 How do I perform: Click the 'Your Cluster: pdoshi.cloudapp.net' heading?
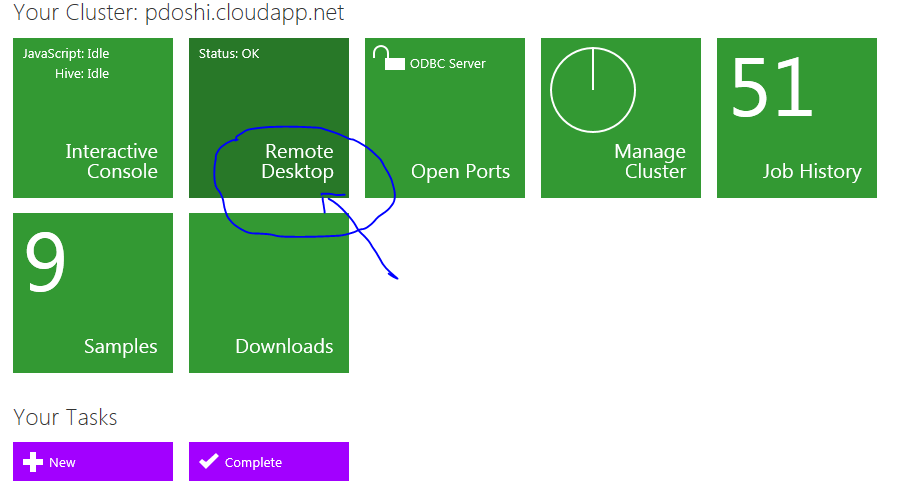pyautogui.click(x=179, y=13)
